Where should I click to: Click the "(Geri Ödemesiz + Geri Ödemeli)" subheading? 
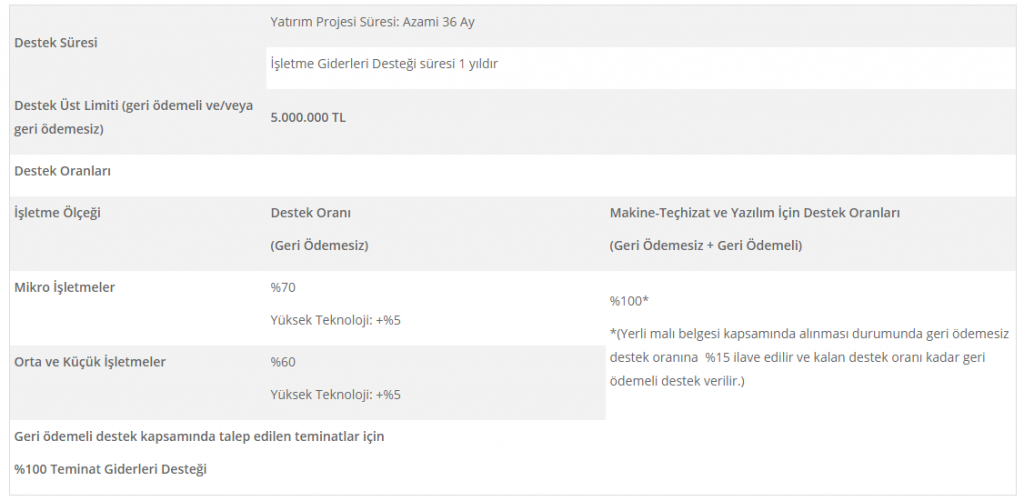click(x=705, y=244)
